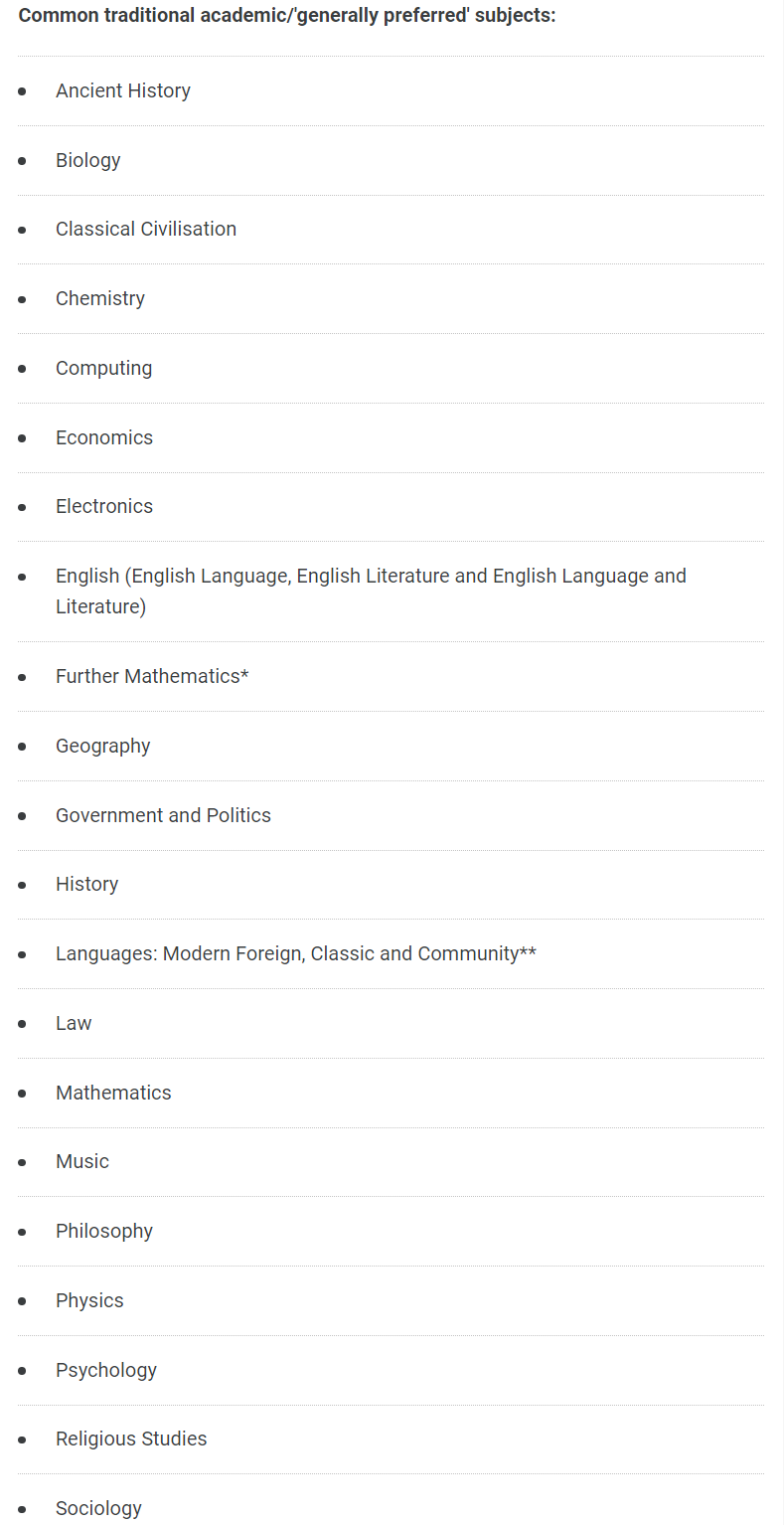The width and height of the screenshot is (784, 1525).
Task: Click the Ancient History list item
Action: (x=123, y=90)
